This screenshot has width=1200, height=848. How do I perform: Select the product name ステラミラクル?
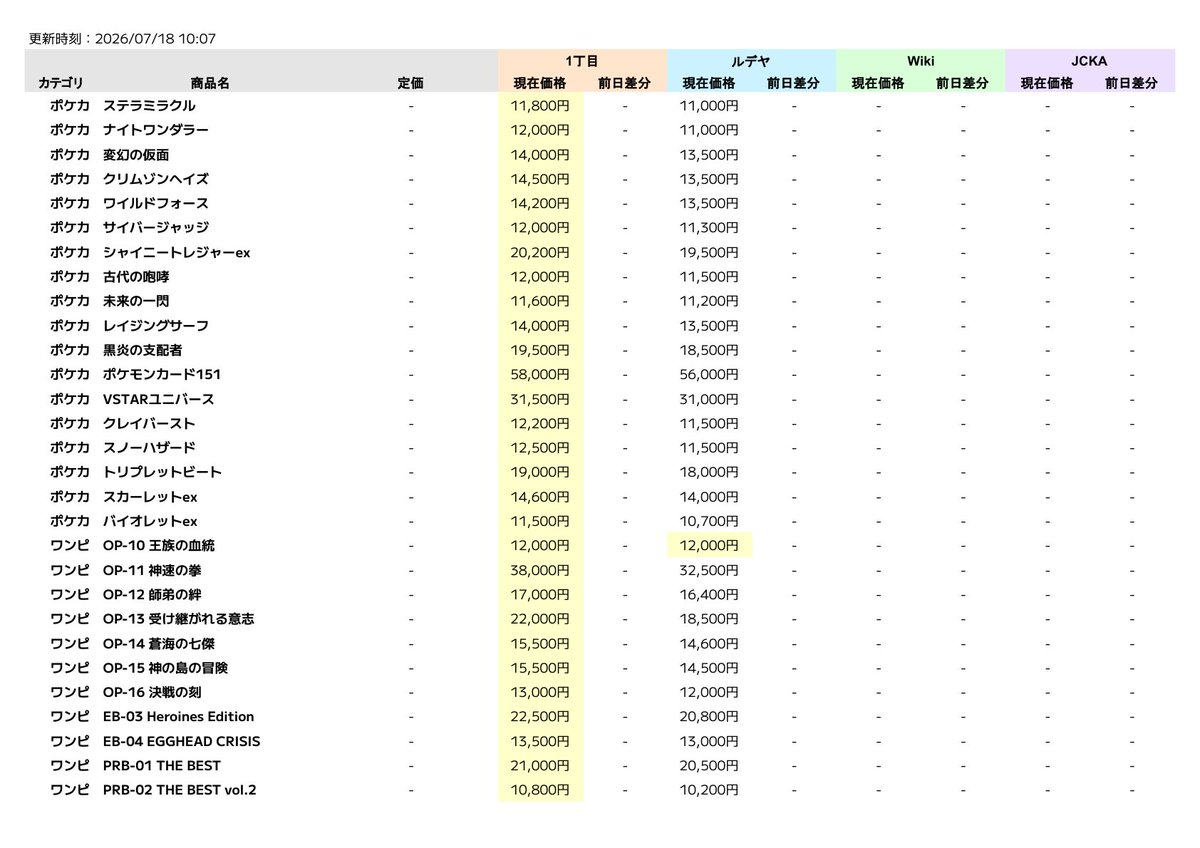pyautogui.click(x=150, y=105)
